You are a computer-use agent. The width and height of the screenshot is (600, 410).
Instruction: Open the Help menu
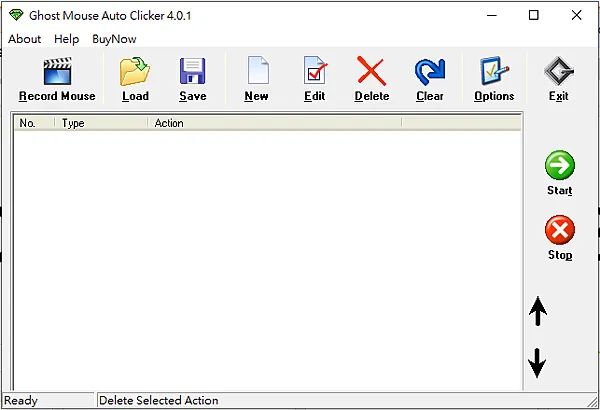click(x=67, y=39)
